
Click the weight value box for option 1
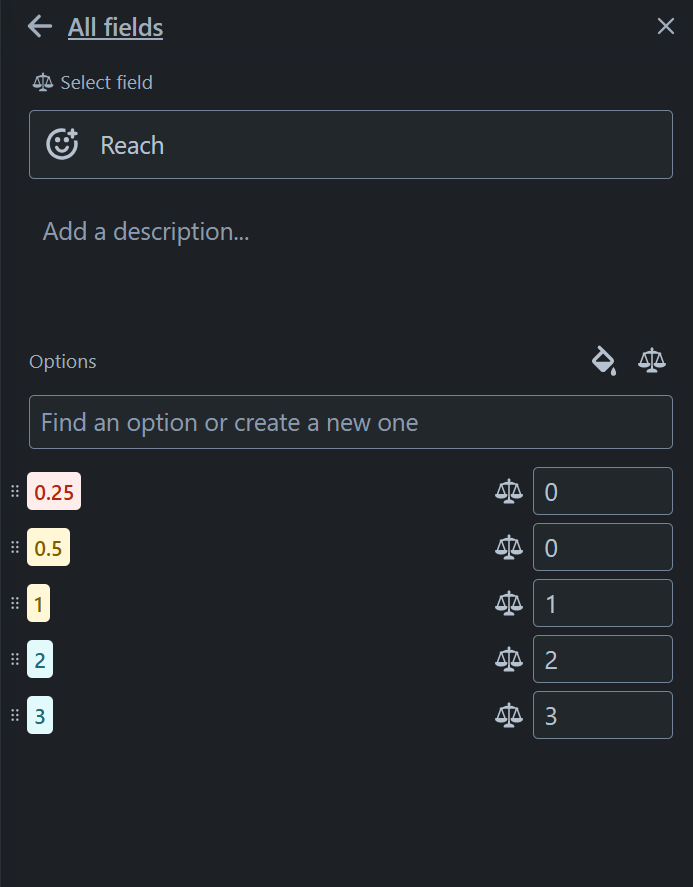602,603
